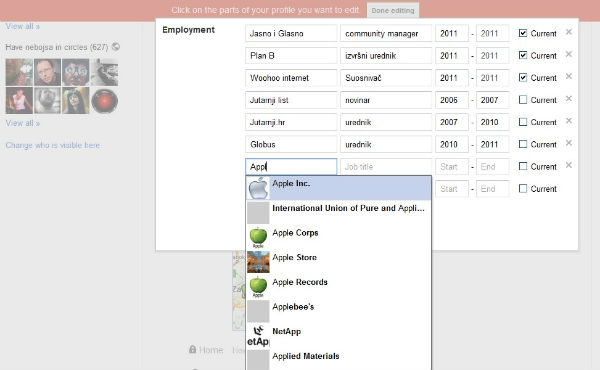
Task: Click End field in last empty row
Action: tap(492, 189)
